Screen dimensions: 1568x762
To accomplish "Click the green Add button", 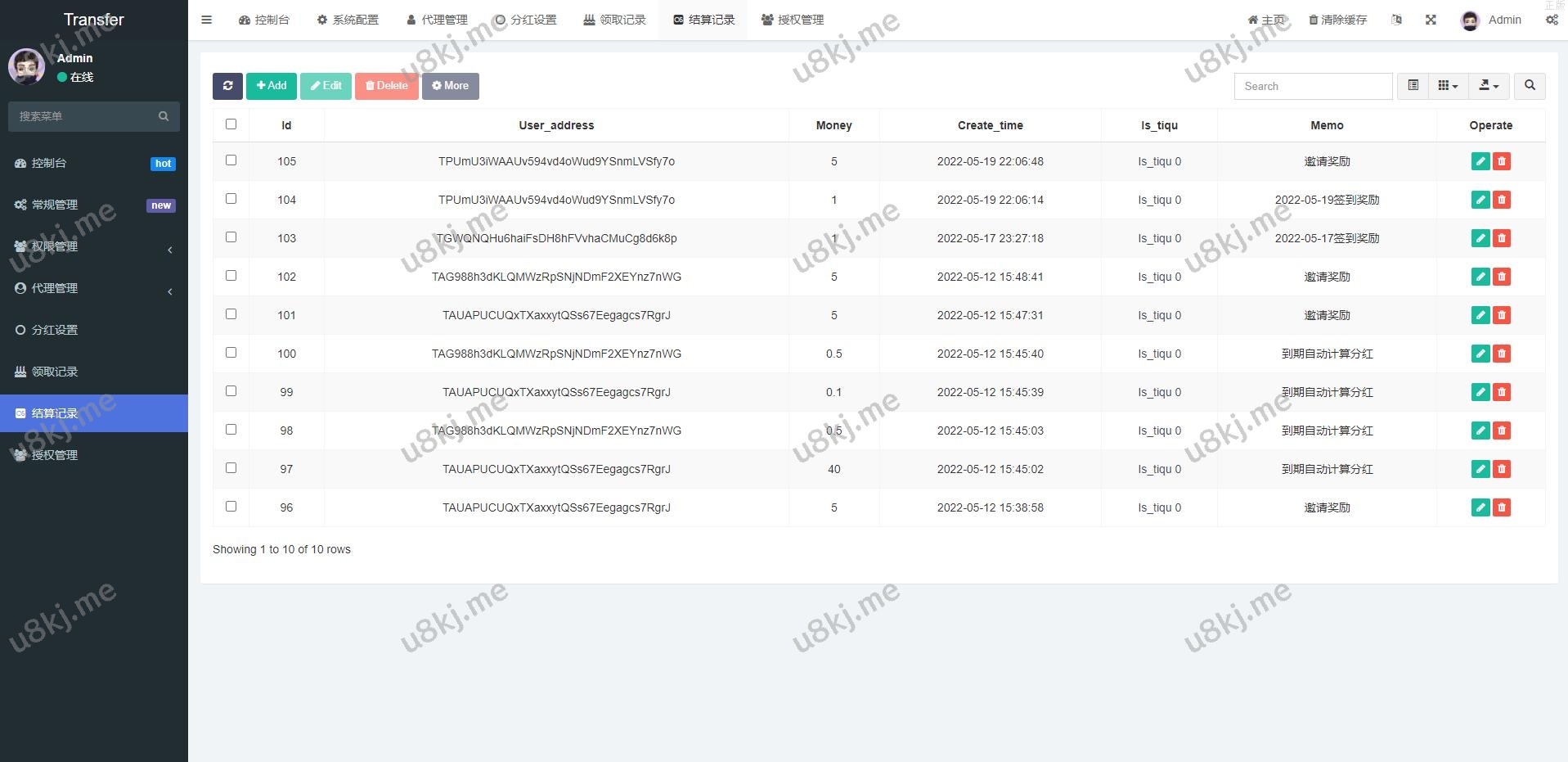I will [x=272, y=86].
